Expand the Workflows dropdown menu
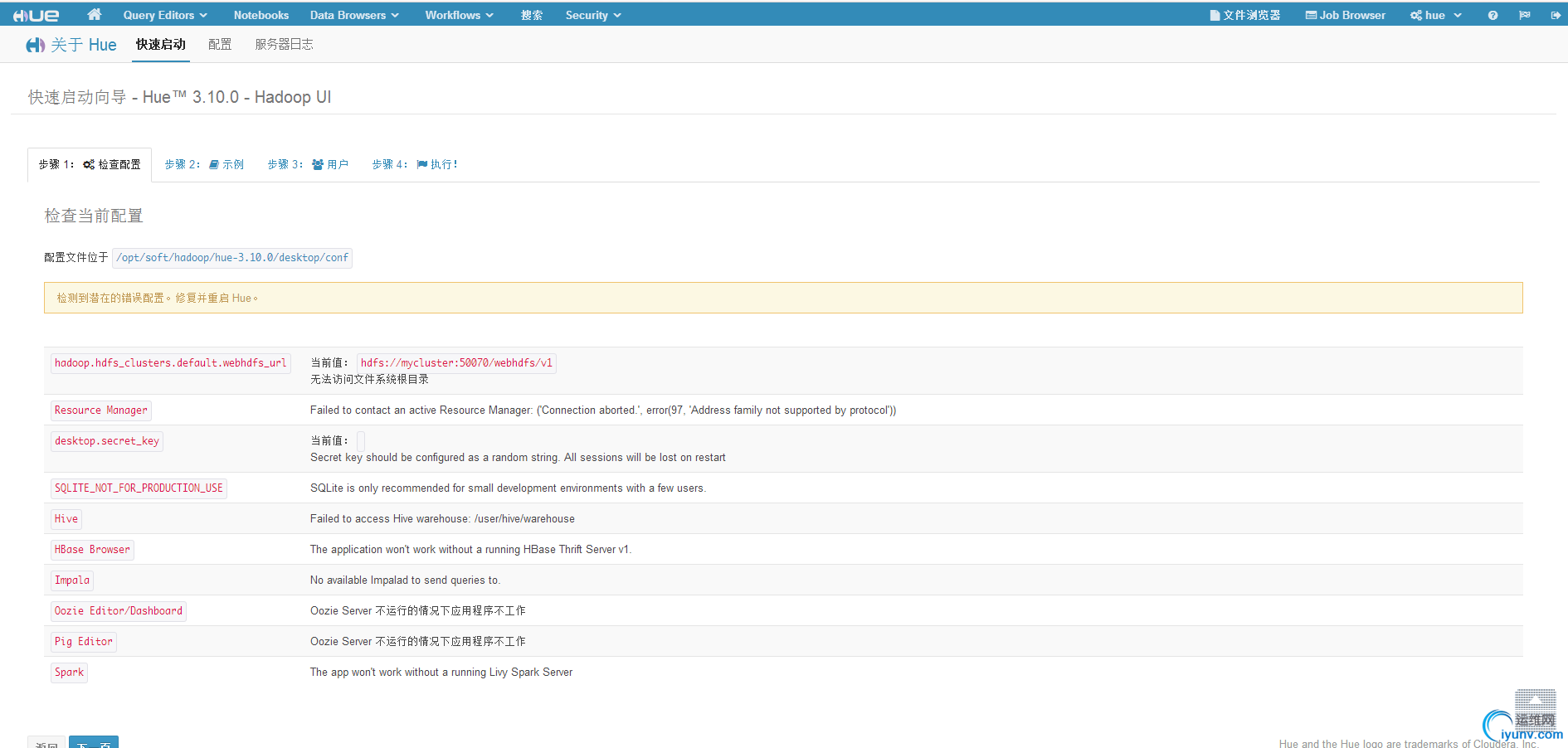 pyautogui.click(x=459, y=15)
